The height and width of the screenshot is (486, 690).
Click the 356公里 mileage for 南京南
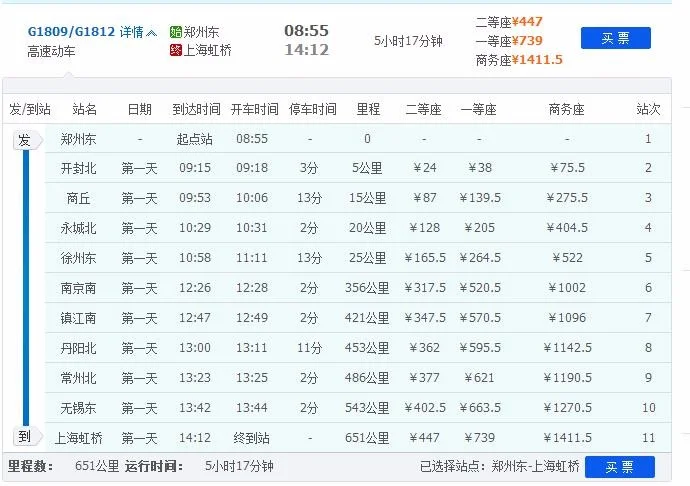click(x=367, y=288)
